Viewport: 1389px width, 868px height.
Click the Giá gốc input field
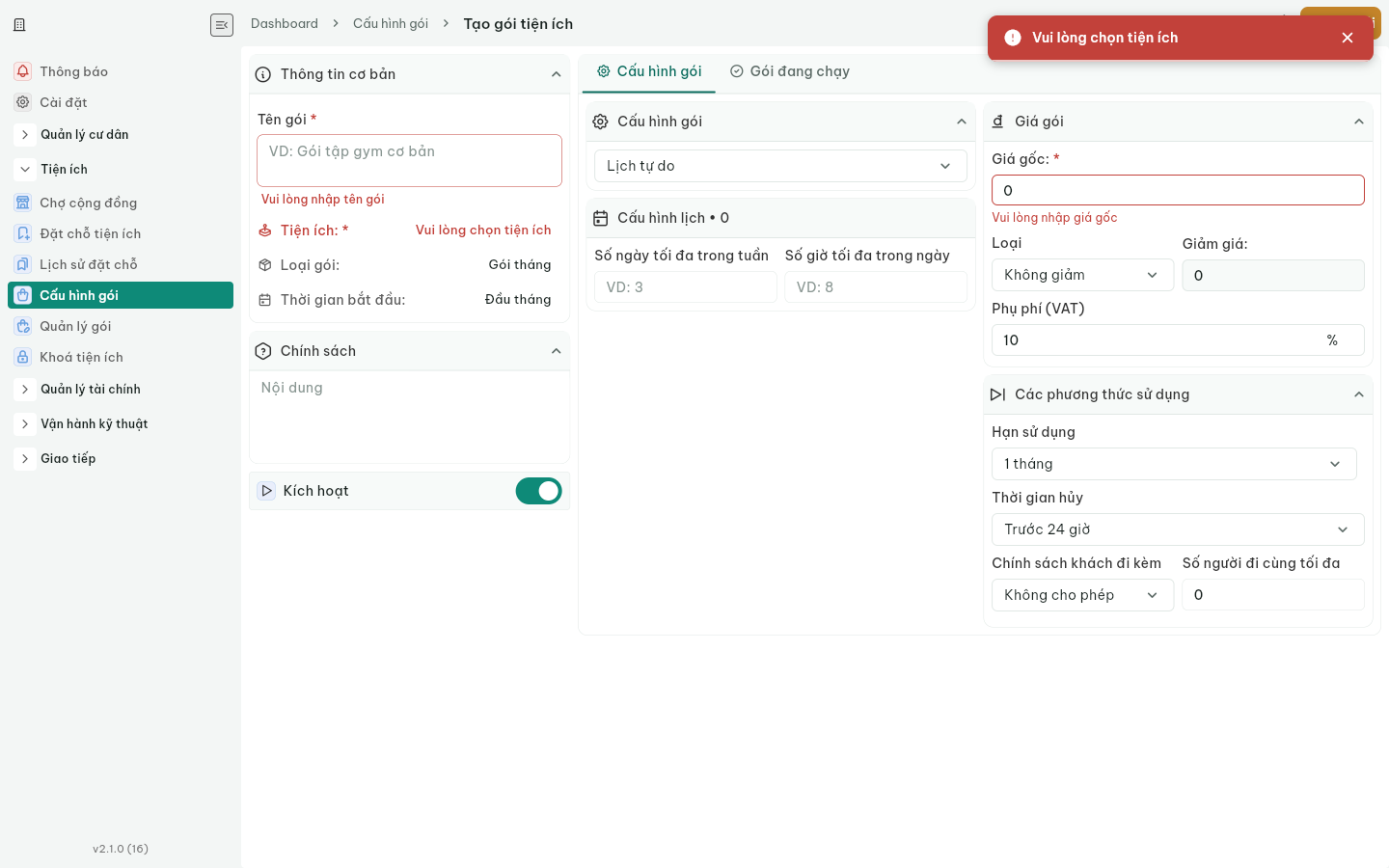tap(1178, 190)
